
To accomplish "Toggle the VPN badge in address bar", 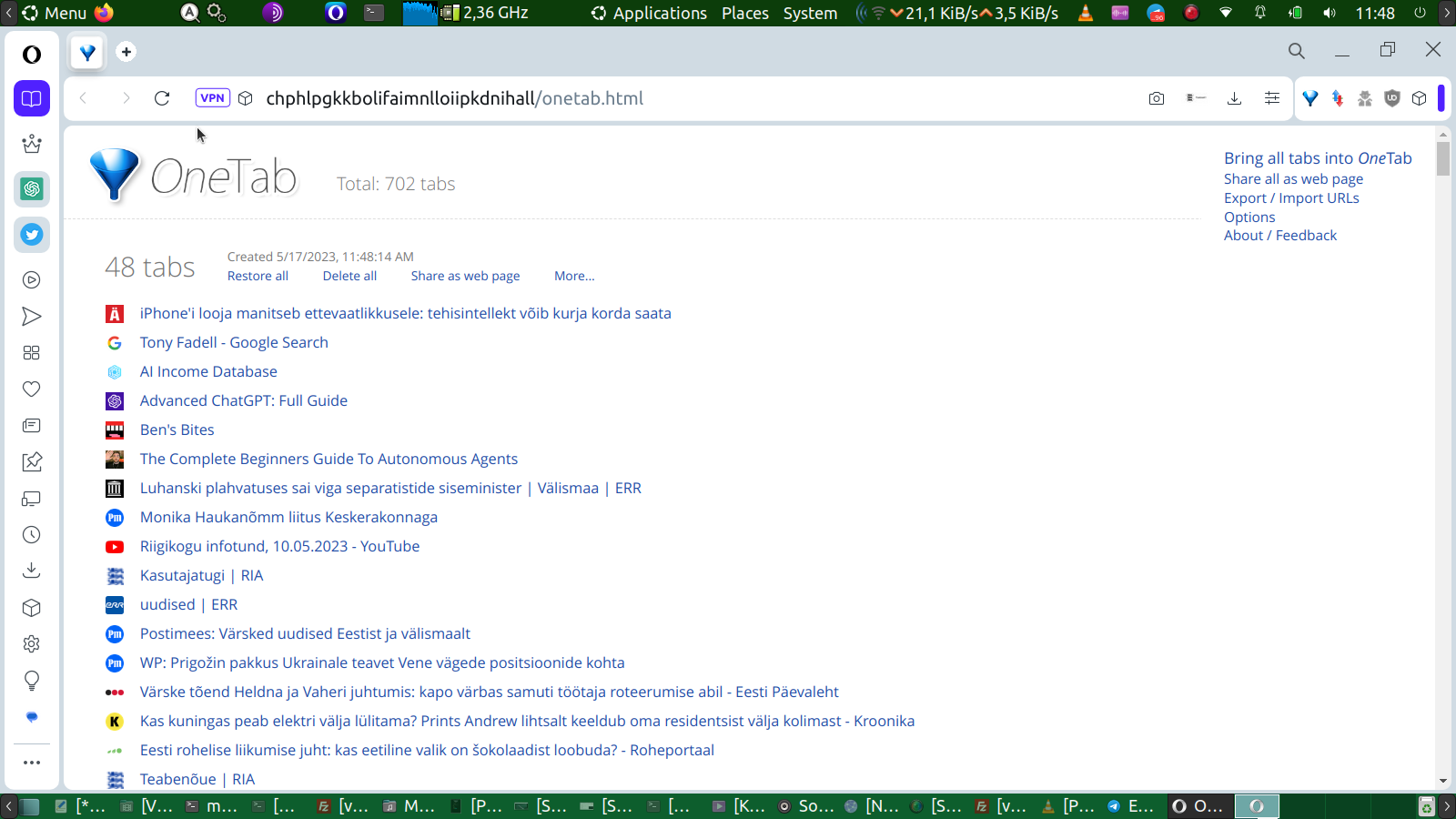I will pos(213,98).
